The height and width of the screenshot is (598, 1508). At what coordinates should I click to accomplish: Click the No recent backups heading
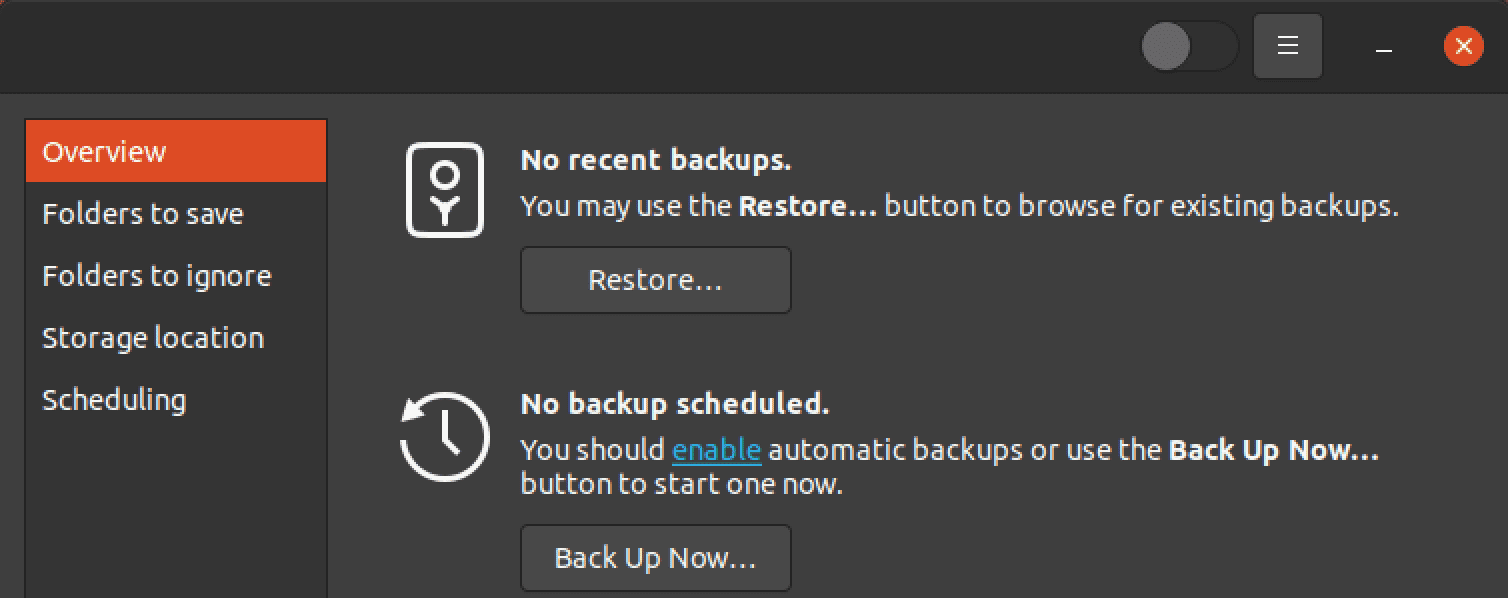tap(656, 160)
